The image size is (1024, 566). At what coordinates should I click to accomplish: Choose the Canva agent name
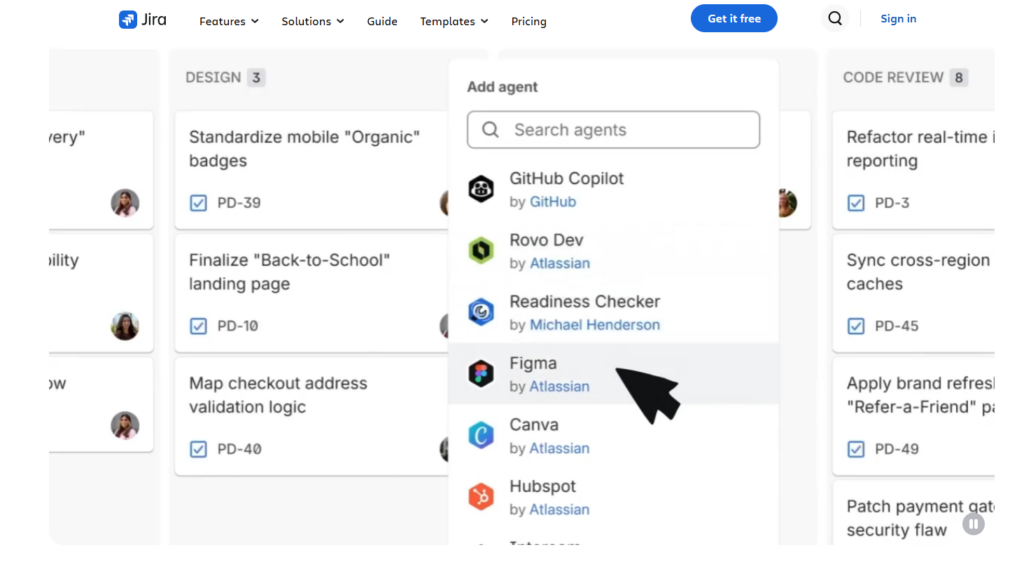point(534,425)
